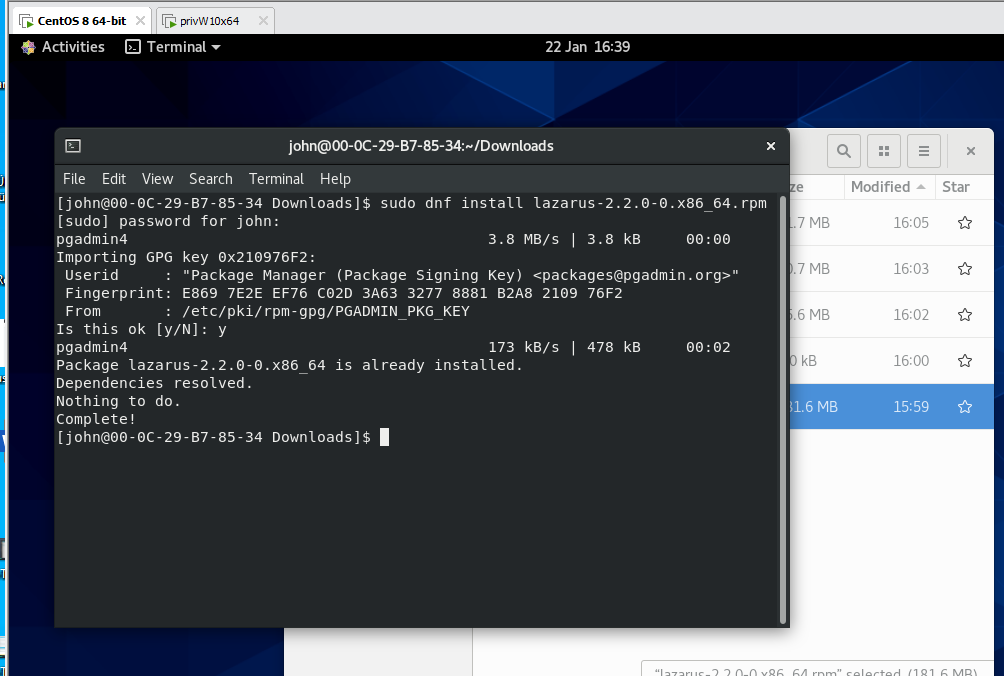
Task: Select the file row modified at 16:00
Action: 891,361
